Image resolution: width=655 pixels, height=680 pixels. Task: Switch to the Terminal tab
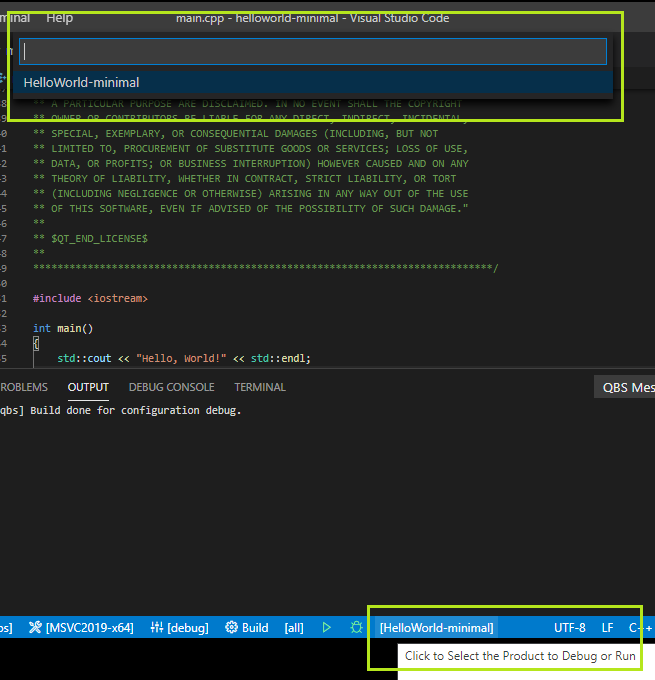click(x=259, y=387)
